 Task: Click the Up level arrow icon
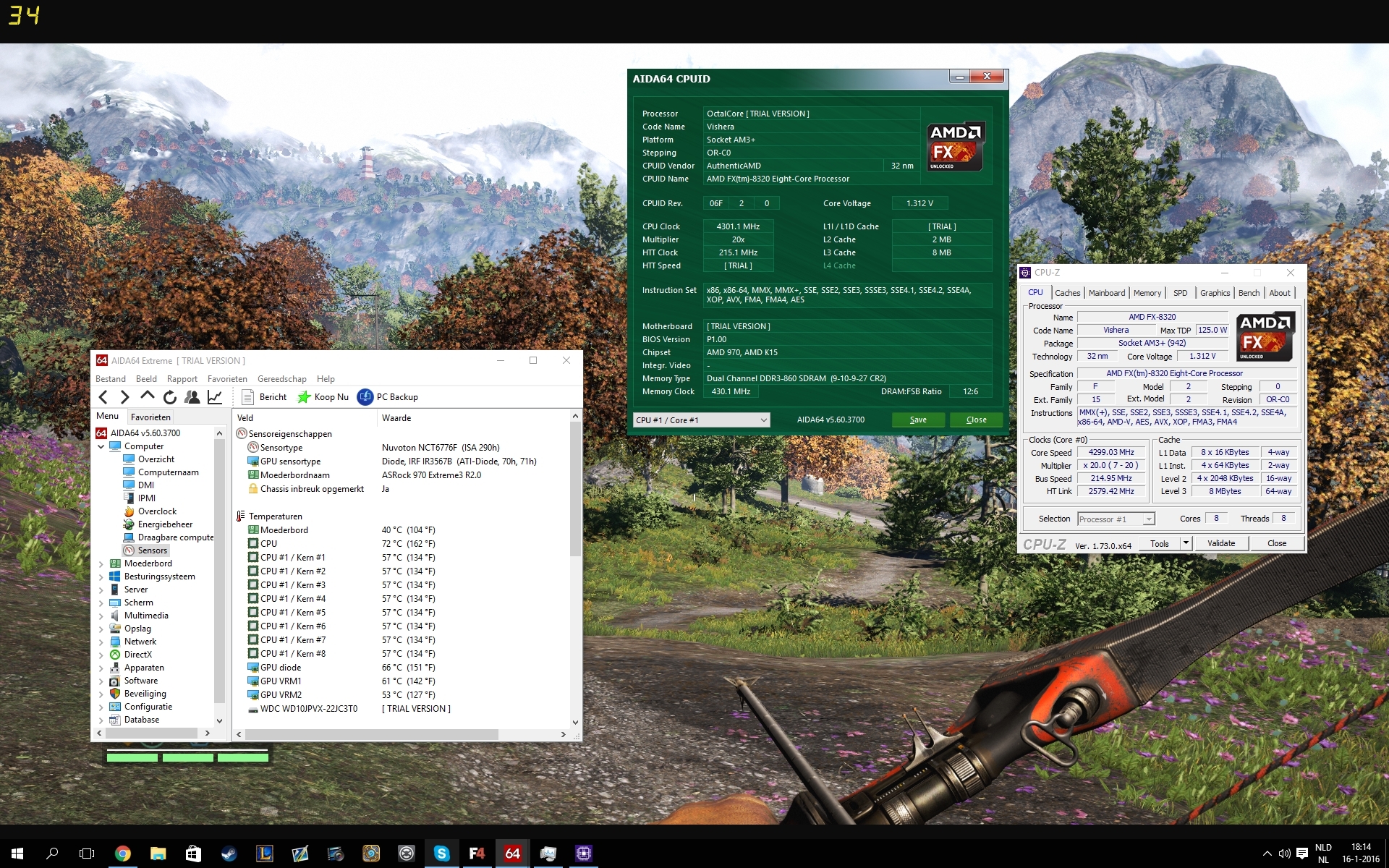pyautogui.click(x=147, y=396)
